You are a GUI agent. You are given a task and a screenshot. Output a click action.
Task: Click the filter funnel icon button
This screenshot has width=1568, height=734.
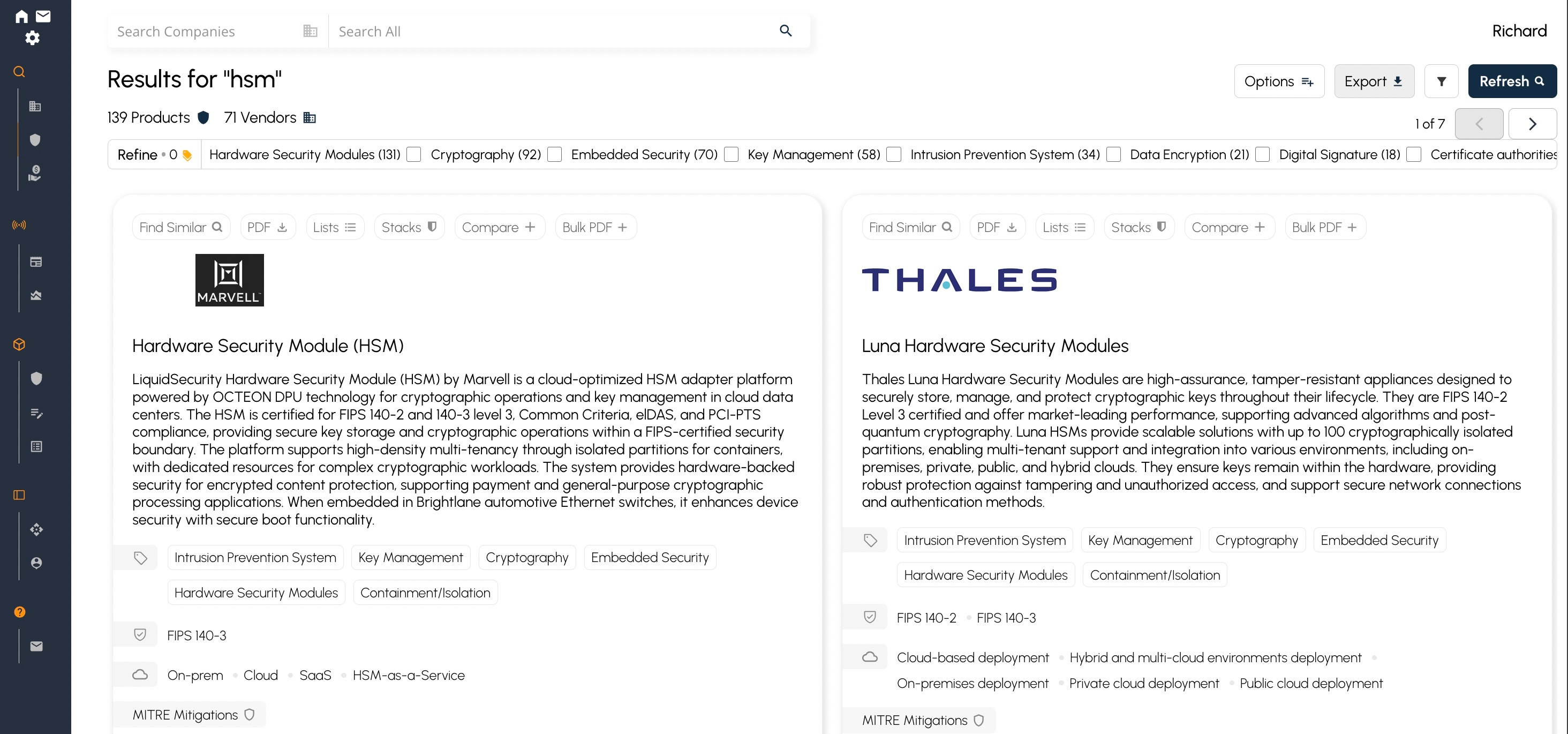(x=1441, y=81)
